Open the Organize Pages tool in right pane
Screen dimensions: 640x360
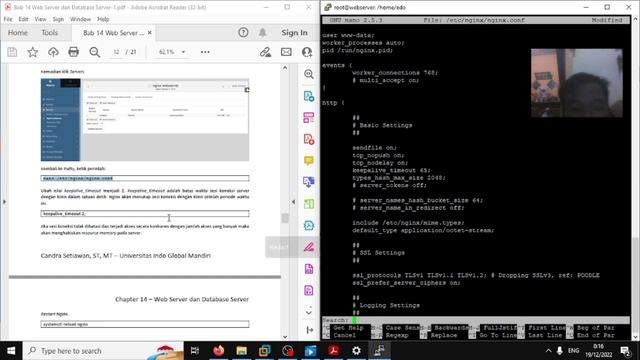tap(309, 203)
